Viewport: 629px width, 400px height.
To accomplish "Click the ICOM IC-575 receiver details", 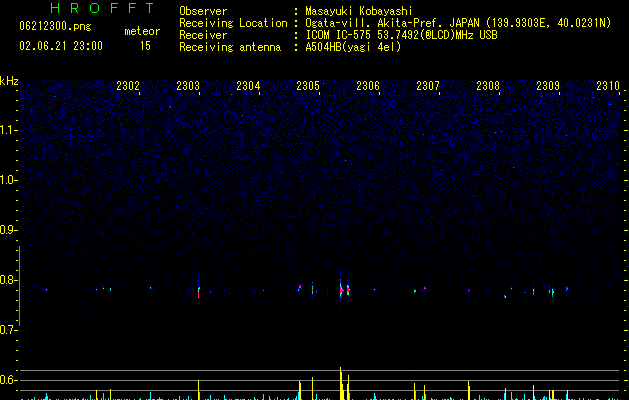I will coord(402,35).
